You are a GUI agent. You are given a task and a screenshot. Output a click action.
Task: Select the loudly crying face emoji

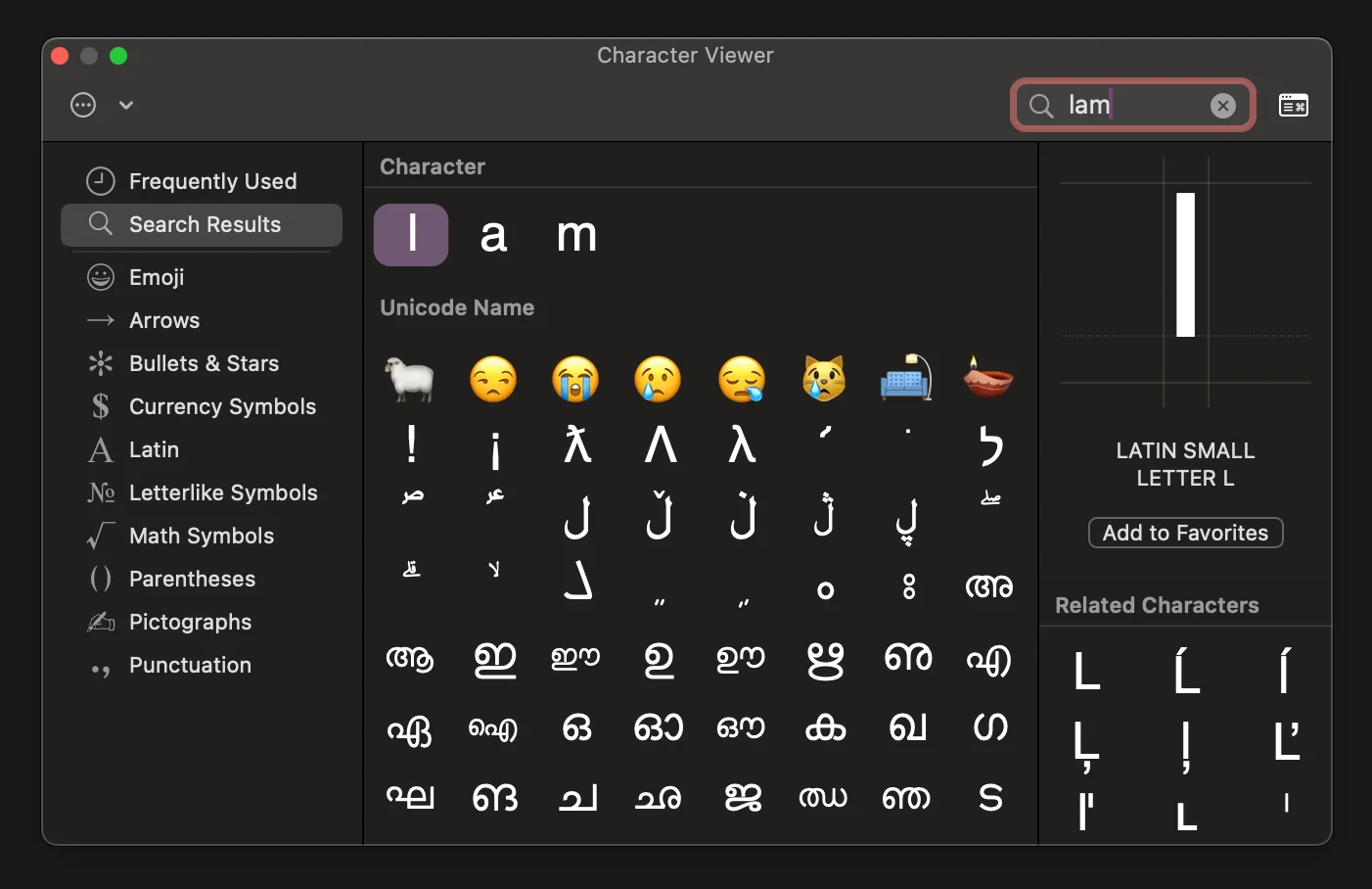pos(575,379)
